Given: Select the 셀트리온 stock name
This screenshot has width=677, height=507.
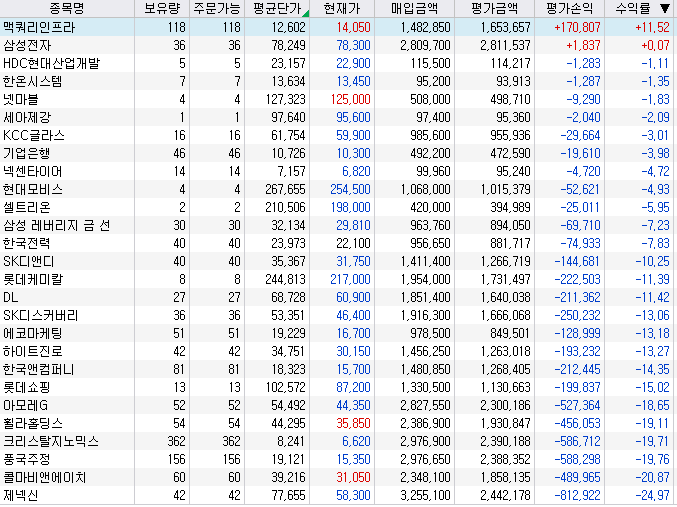Looking at the screenshot, I should click(26, 207).
